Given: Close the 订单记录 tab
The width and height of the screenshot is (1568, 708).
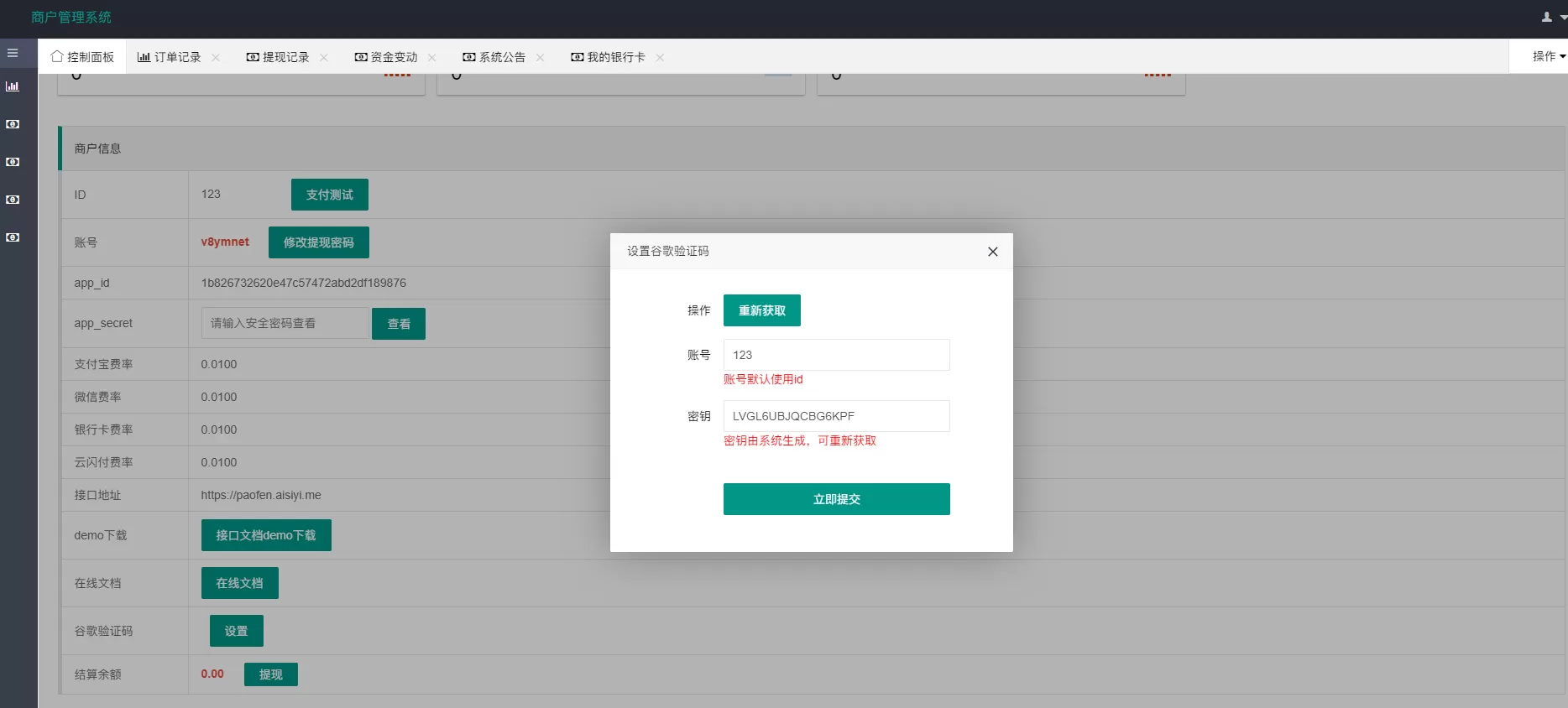Looking at the screenshot, I should point(216,58).
